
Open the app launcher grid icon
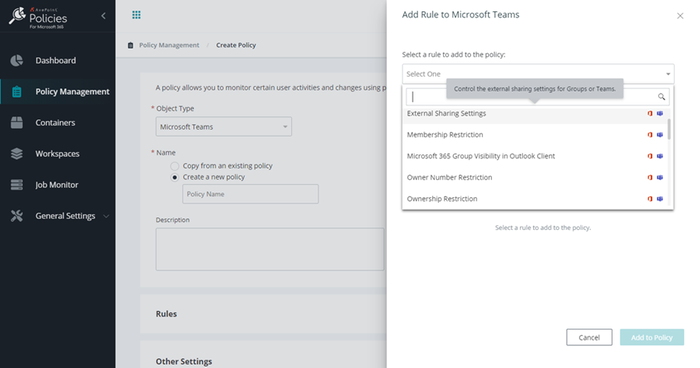(136, 15)
